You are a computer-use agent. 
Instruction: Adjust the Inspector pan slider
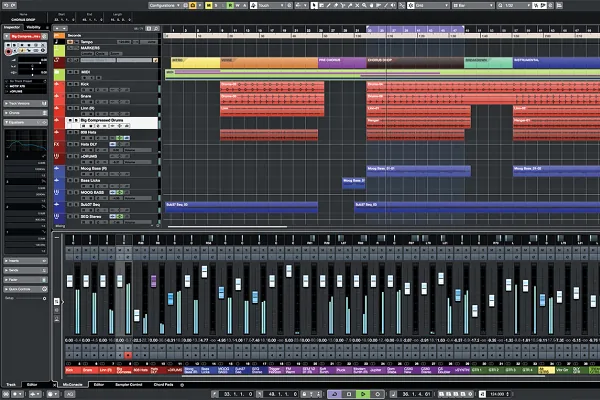pyautogui.click(x=33, y=66)
